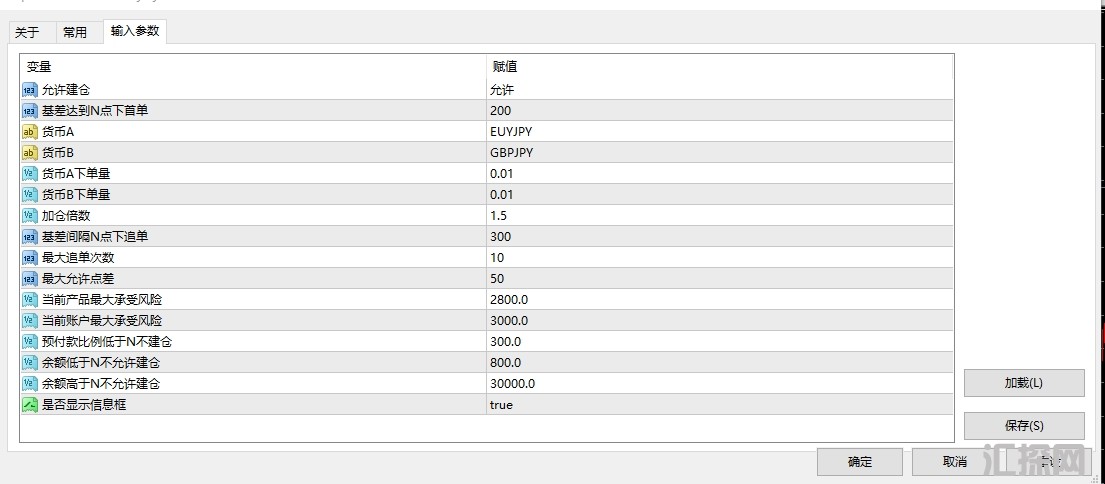Viewport: 1105px width, 484px height.
Task: Click the 取消 button
Action: pos(955,461)
